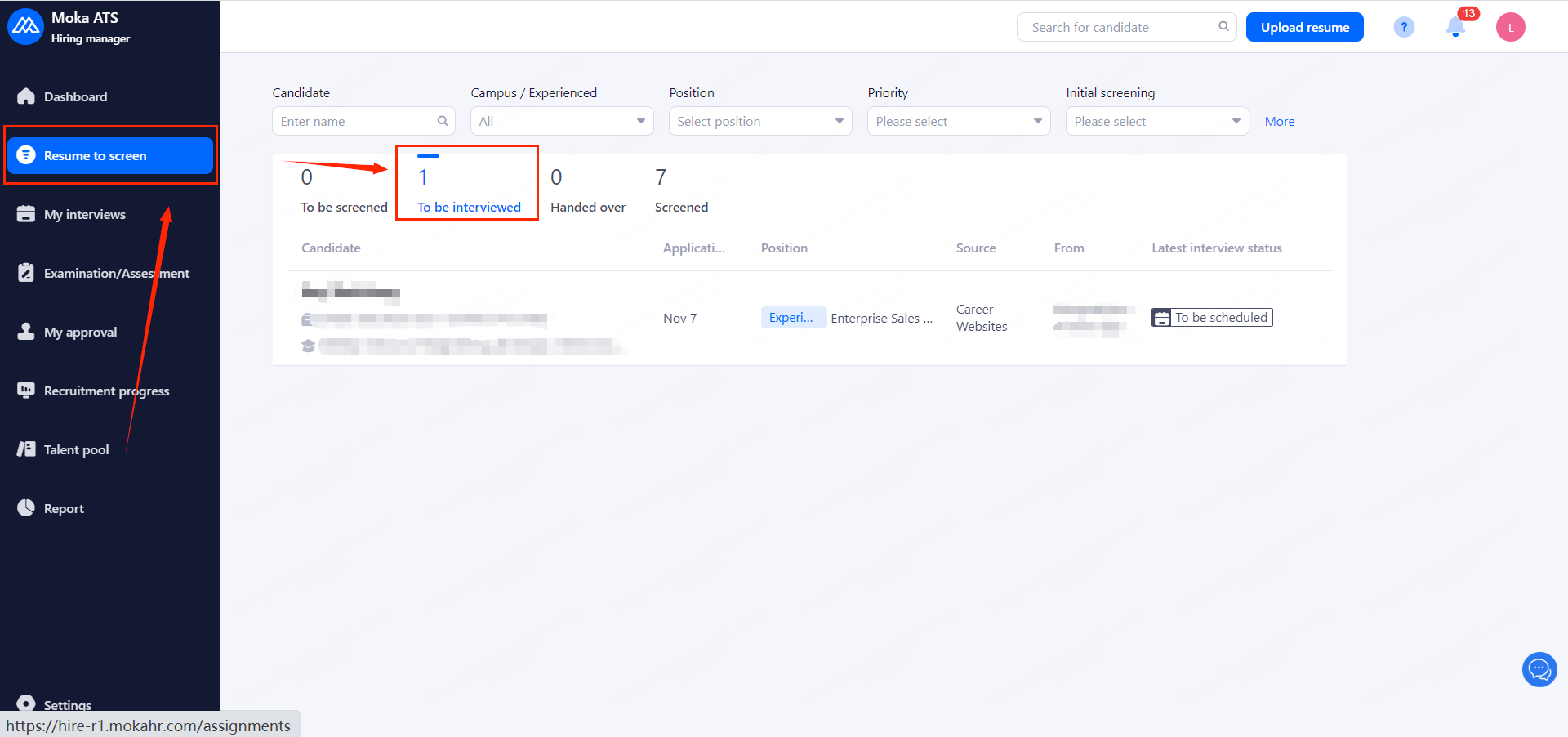Focus the Enter name candidate field
The width and height of the screenshot is (1568, 737).
tap(355, 121)
